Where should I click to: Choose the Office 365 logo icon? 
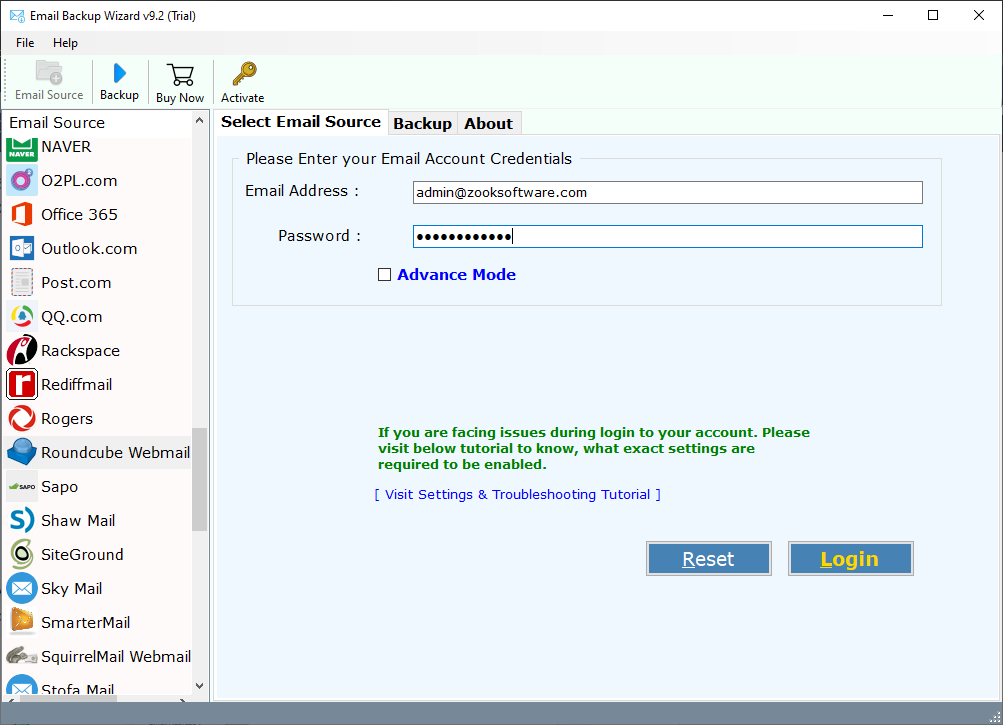[x=22, y=214]
